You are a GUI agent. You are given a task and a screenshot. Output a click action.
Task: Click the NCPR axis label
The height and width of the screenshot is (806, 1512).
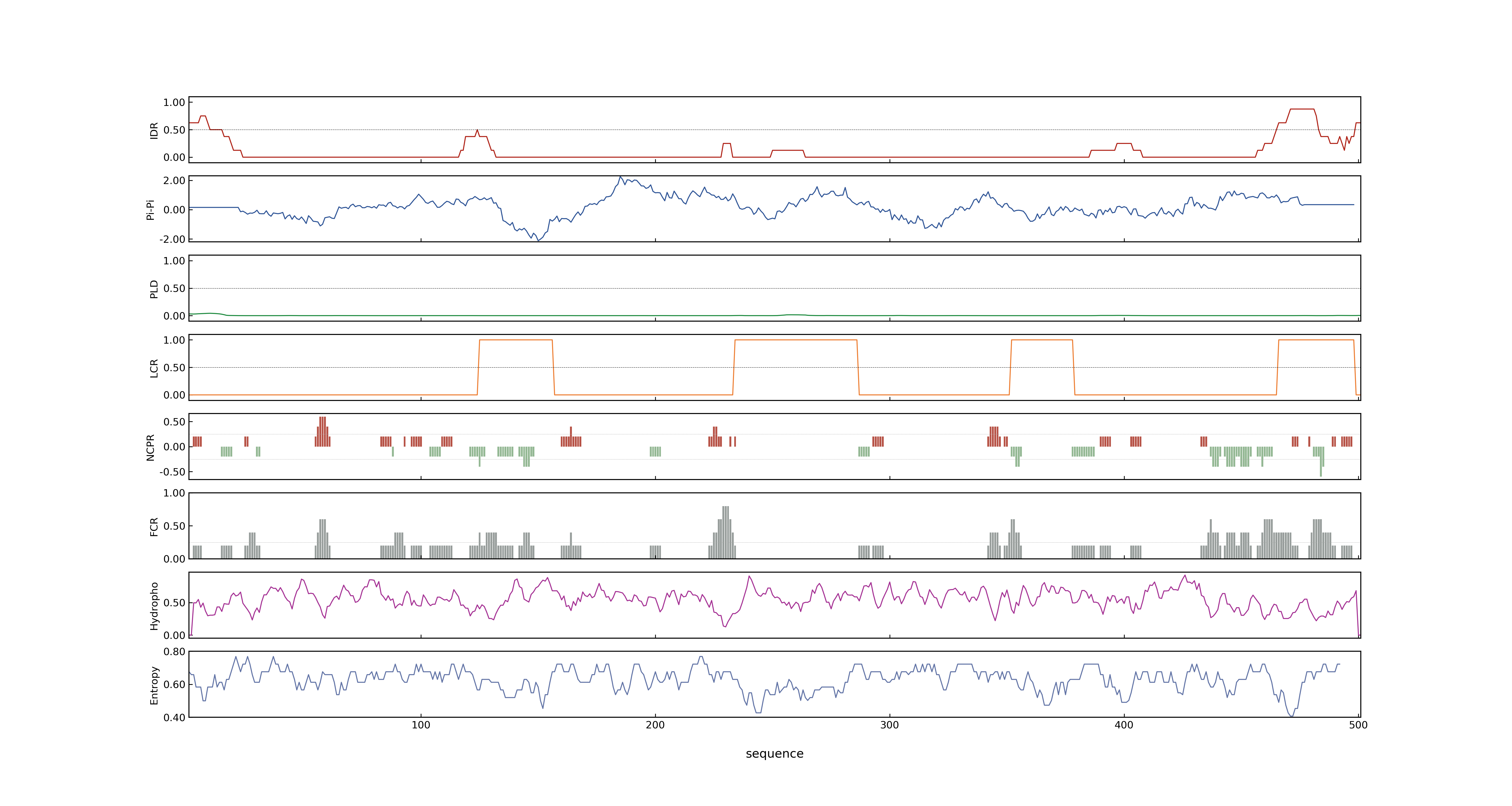[150, 448]
